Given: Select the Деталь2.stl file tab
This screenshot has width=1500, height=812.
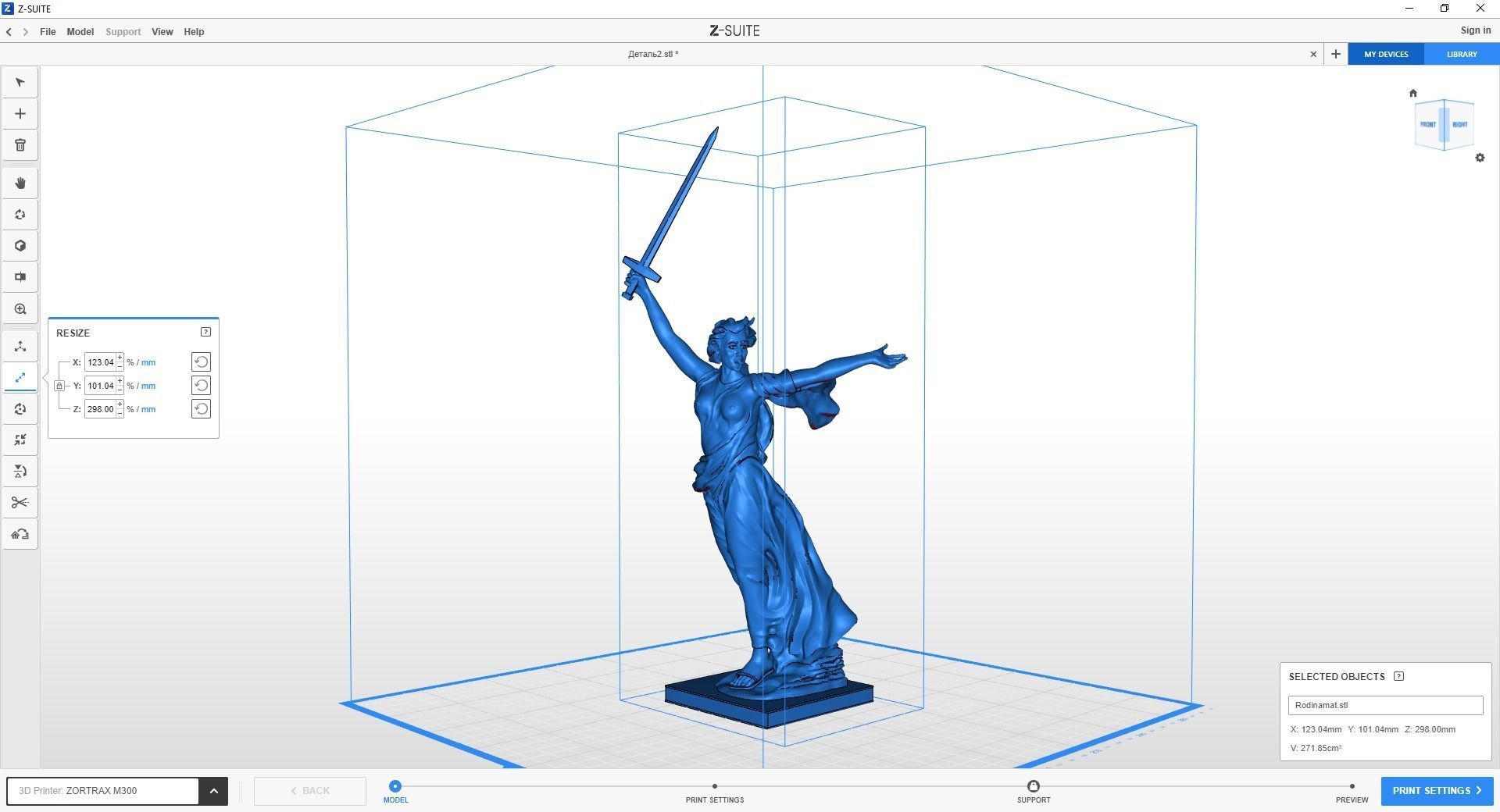Looking at the screenshot, I should (x=653, y=55).
